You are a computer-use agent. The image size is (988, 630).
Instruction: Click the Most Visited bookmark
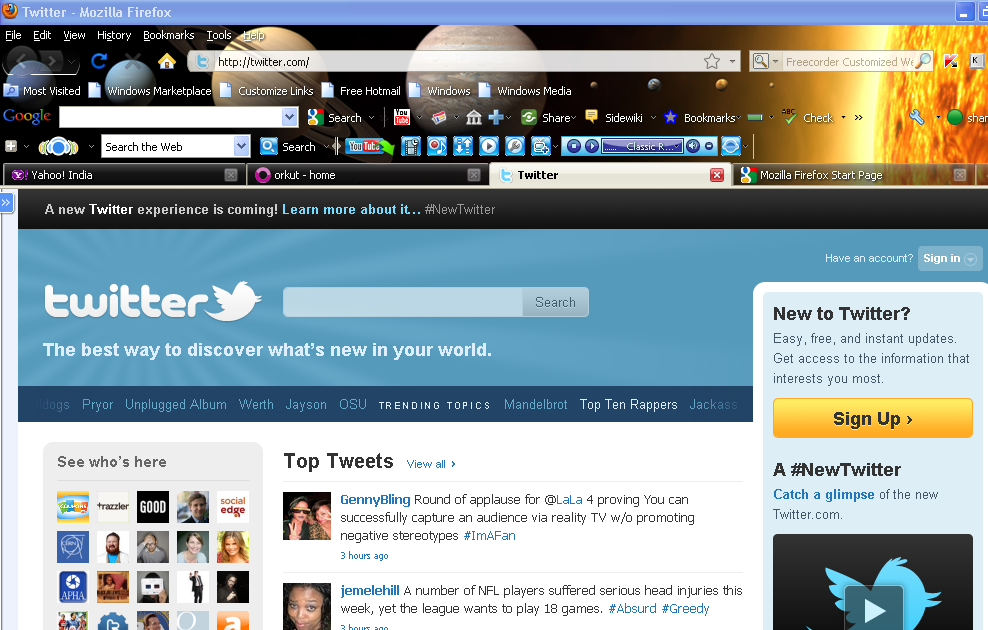[x=43, y=91]
